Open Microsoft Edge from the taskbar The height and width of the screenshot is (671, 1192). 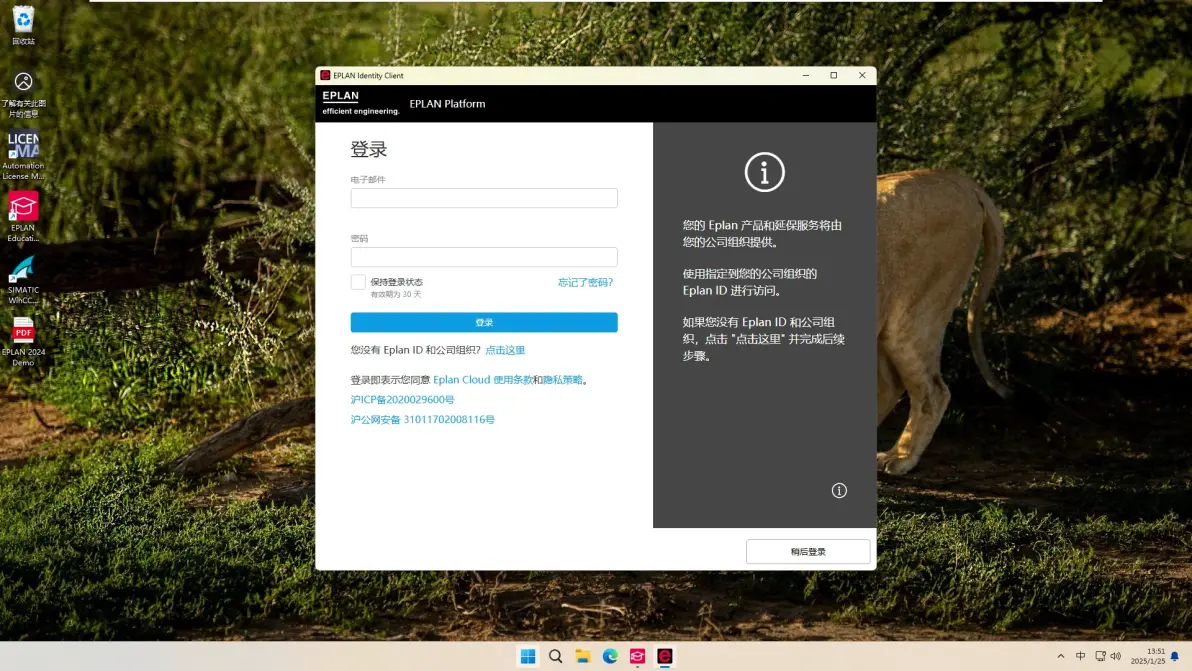click(x=610, y=656)
